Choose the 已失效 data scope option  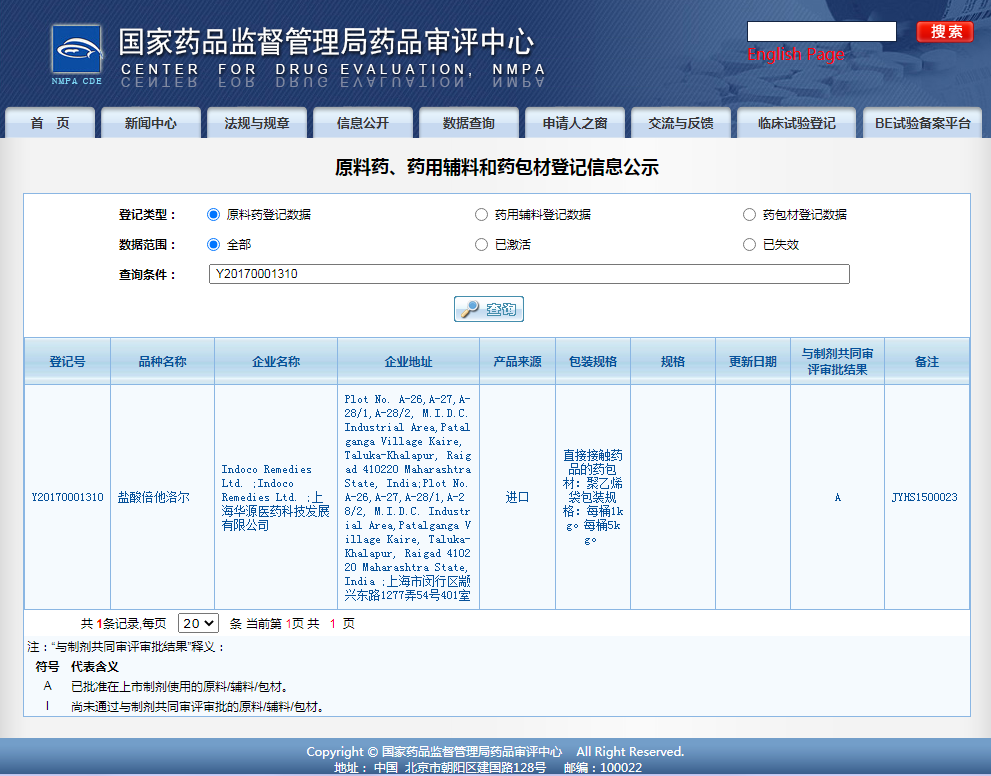click(749, 244)
